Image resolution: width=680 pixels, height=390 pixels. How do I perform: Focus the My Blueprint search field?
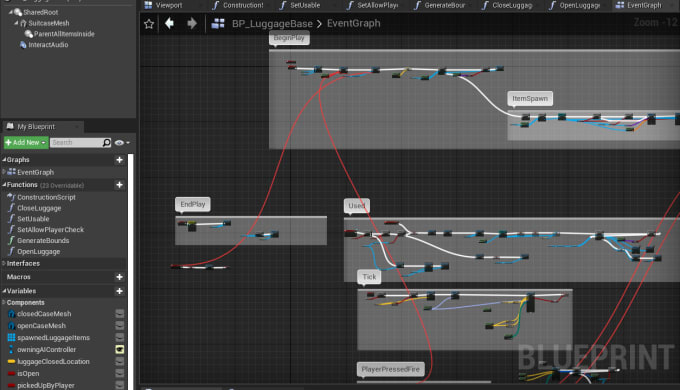[x=76, y=143]
